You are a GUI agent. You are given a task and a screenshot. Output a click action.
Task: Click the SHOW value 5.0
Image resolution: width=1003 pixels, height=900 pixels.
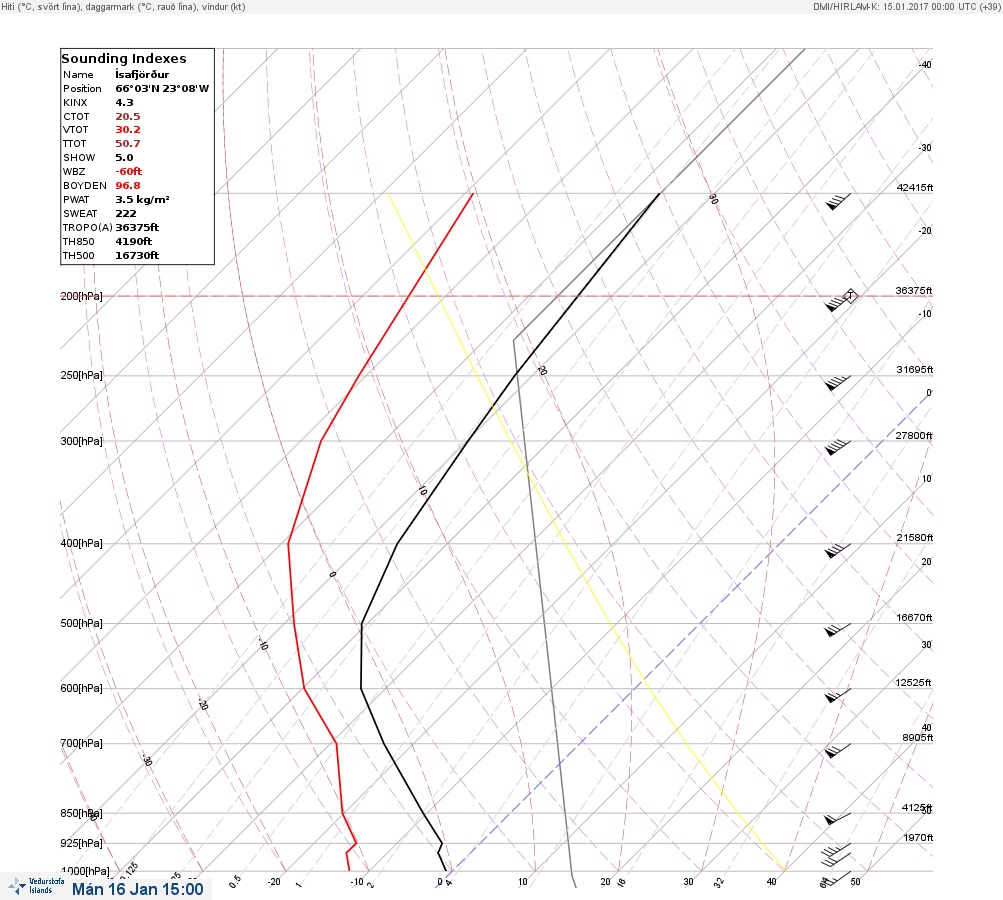(x=124, y=157)
